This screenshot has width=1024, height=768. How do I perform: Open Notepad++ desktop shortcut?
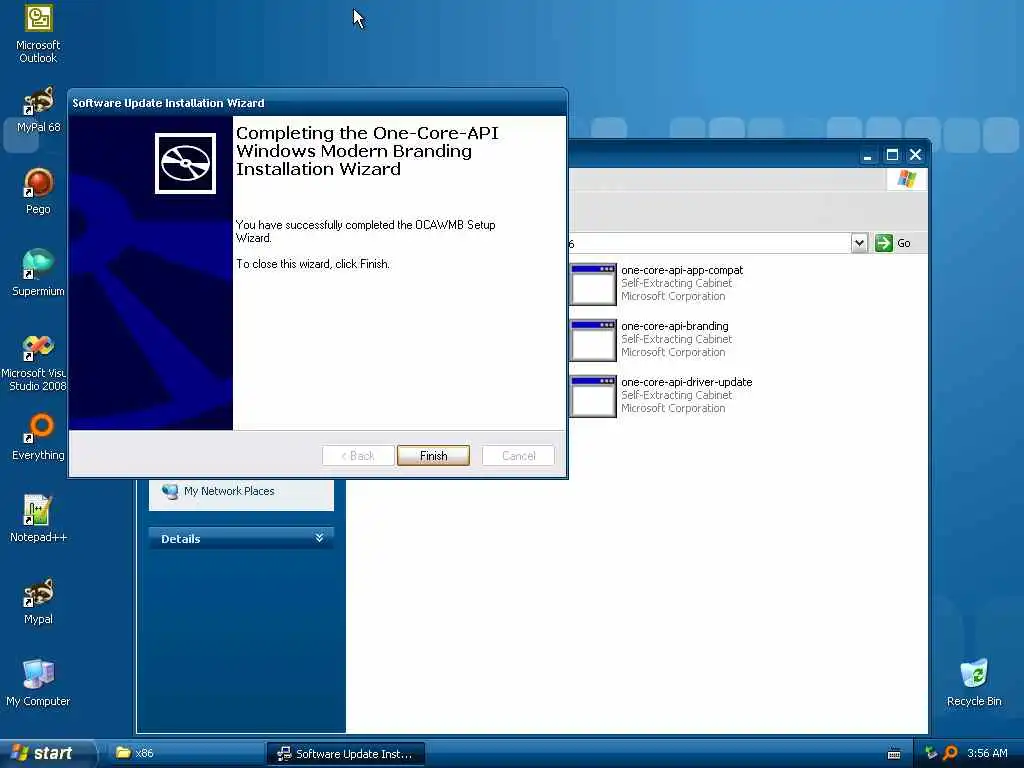pos(38,519)
